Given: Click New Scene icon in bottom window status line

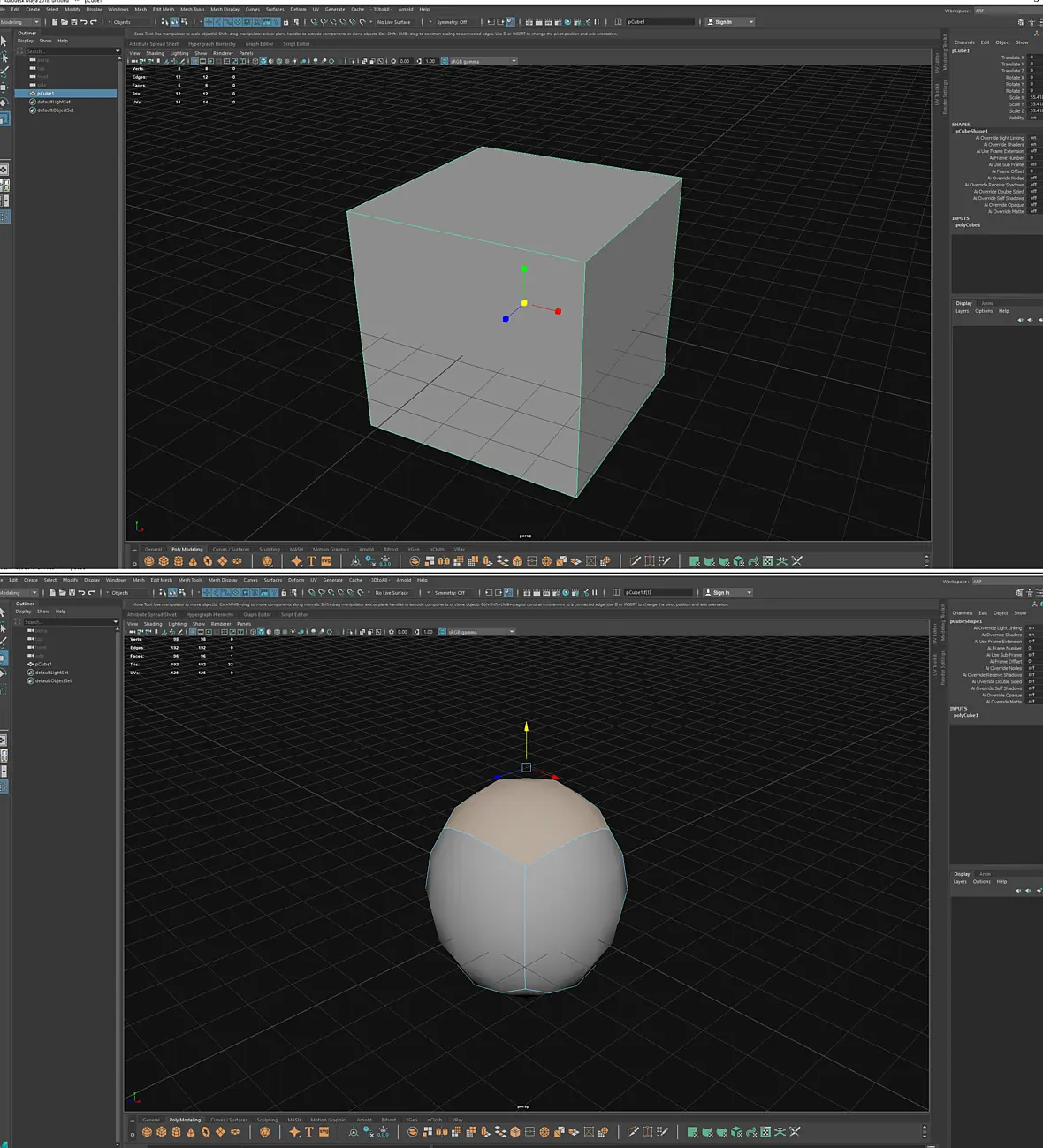Looking at the screenshot, I should (x=53, y=593).
